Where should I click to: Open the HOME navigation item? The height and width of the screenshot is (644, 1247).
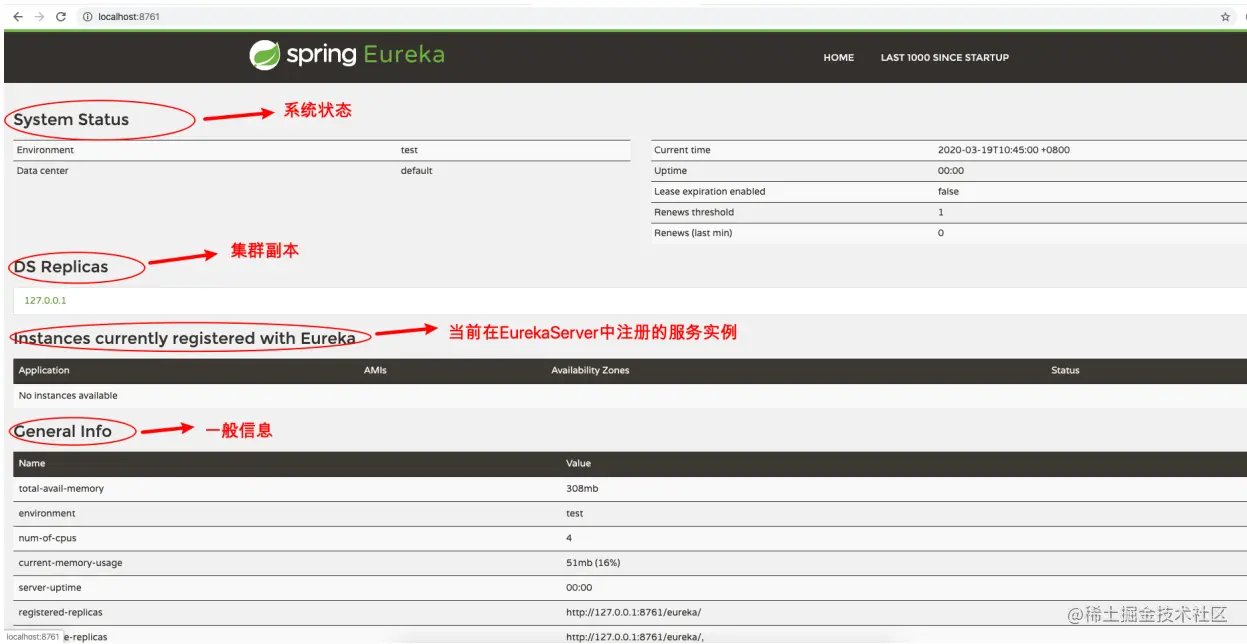838,58
